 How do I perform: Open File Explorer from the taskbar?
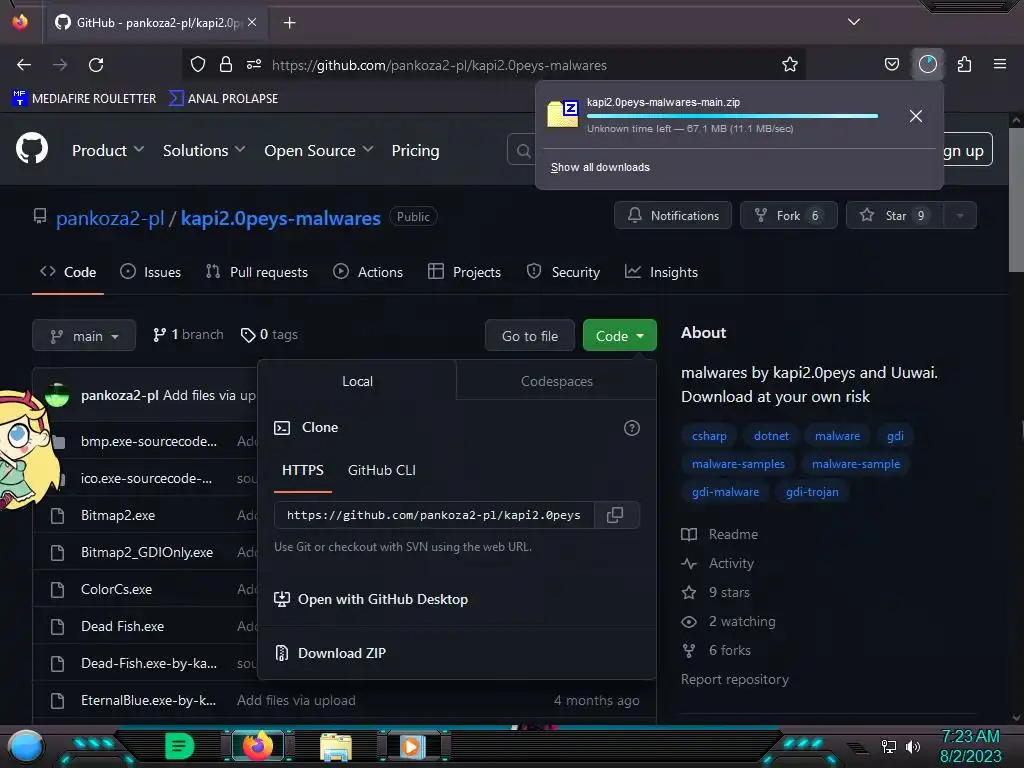click(336, 746)
